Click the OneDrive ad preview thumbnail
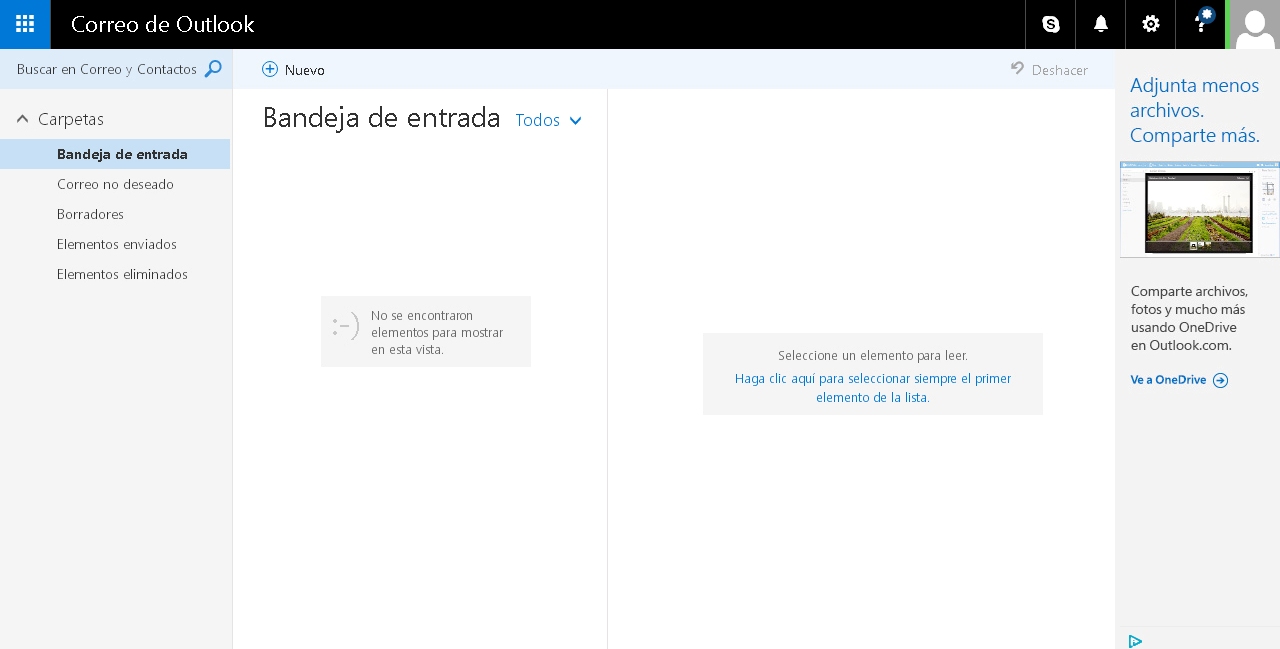This screenshot has width=1280, height=649. [1199, 209]
